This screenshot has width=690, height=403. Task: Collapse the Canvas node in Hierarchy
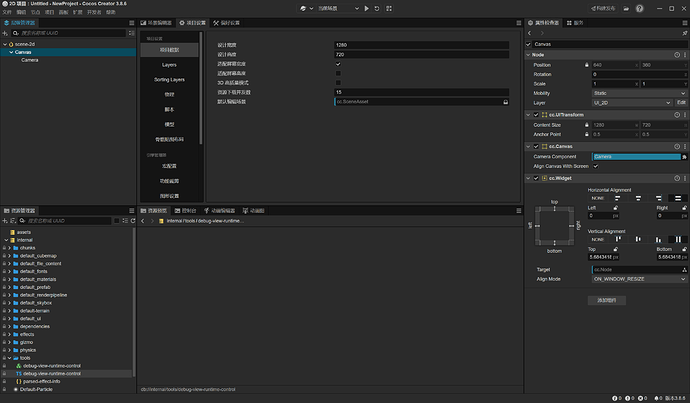[11, 52]
